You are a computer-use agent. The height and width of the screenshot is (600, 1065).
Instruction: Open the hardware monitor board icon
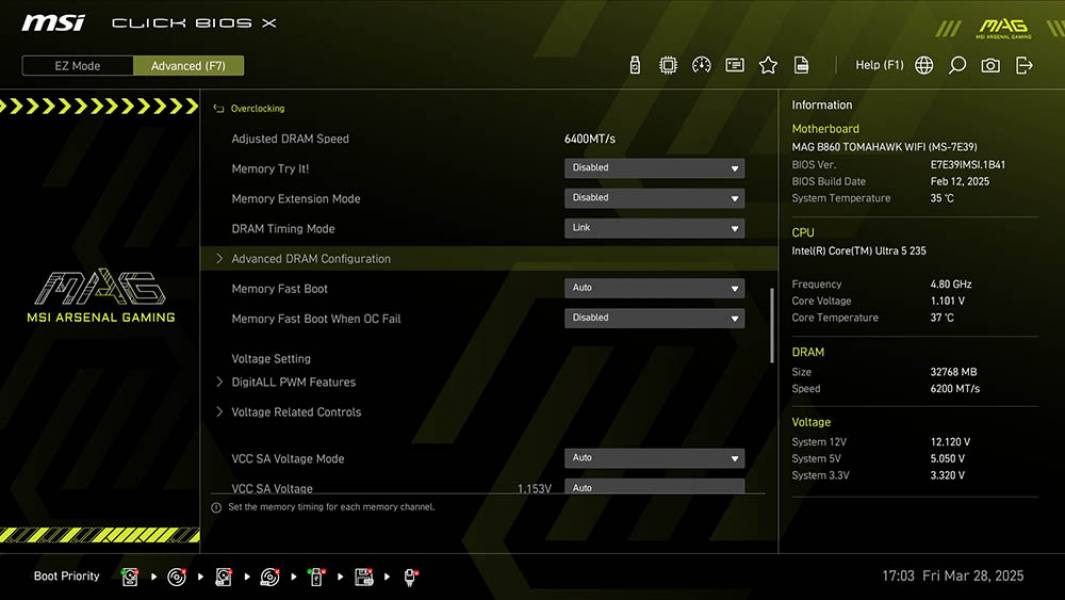click(734, 65)
